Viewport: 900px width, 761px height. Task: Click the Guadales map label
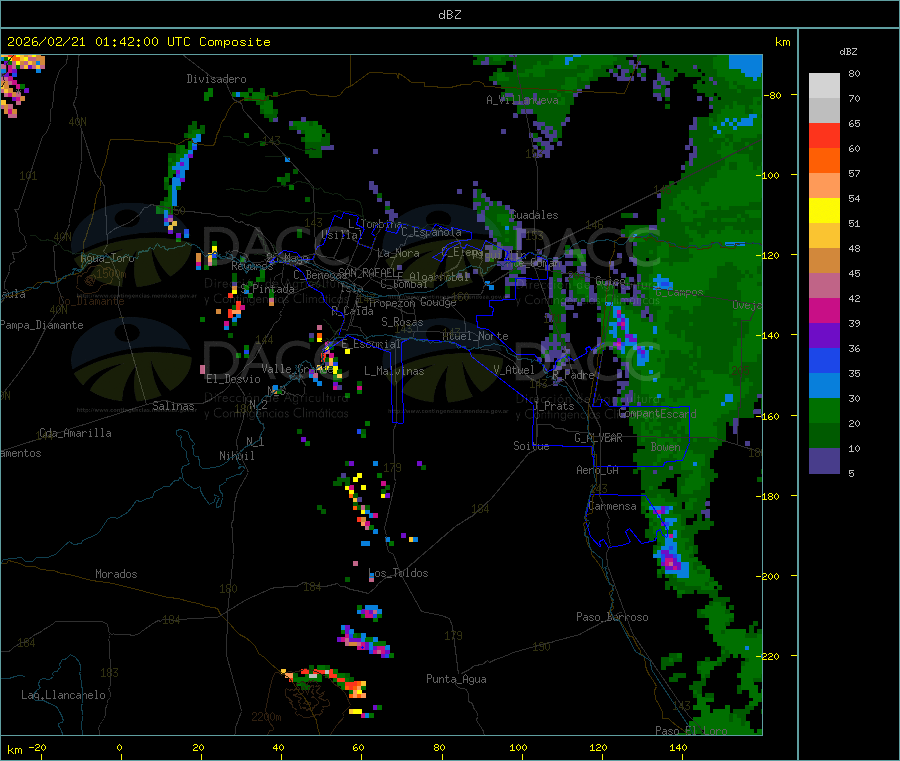click(534, 215)
